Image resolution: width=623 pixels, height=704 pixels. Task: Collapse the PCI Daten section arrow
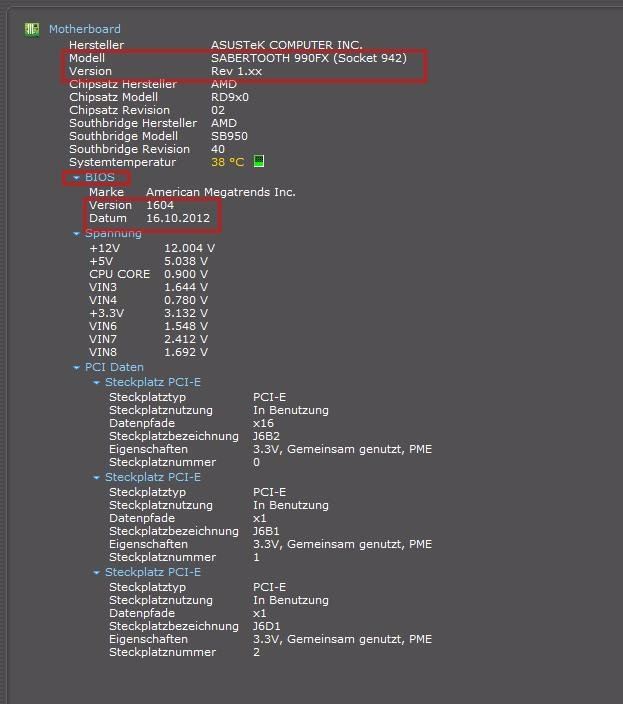(x=76, y=367)
